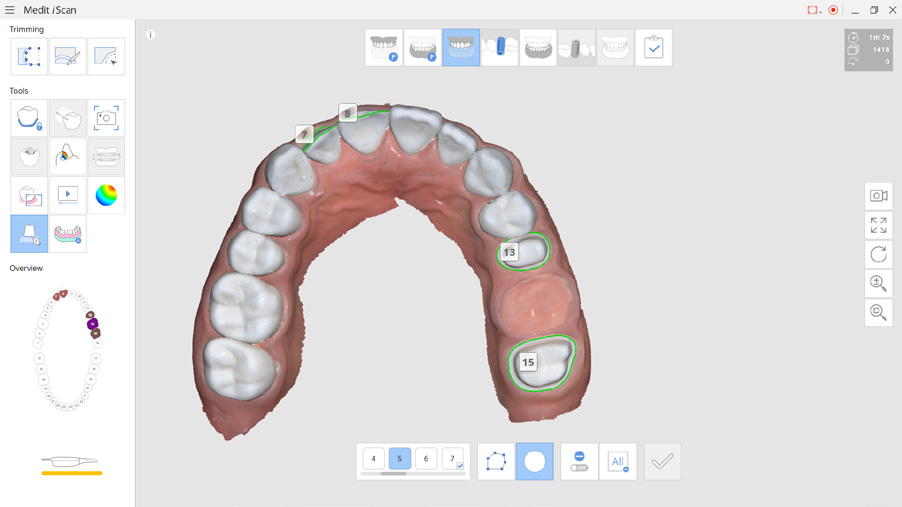Select tooth number 7 with checkmark
This screenshot has height=507, width=902.
click(453, 459)
